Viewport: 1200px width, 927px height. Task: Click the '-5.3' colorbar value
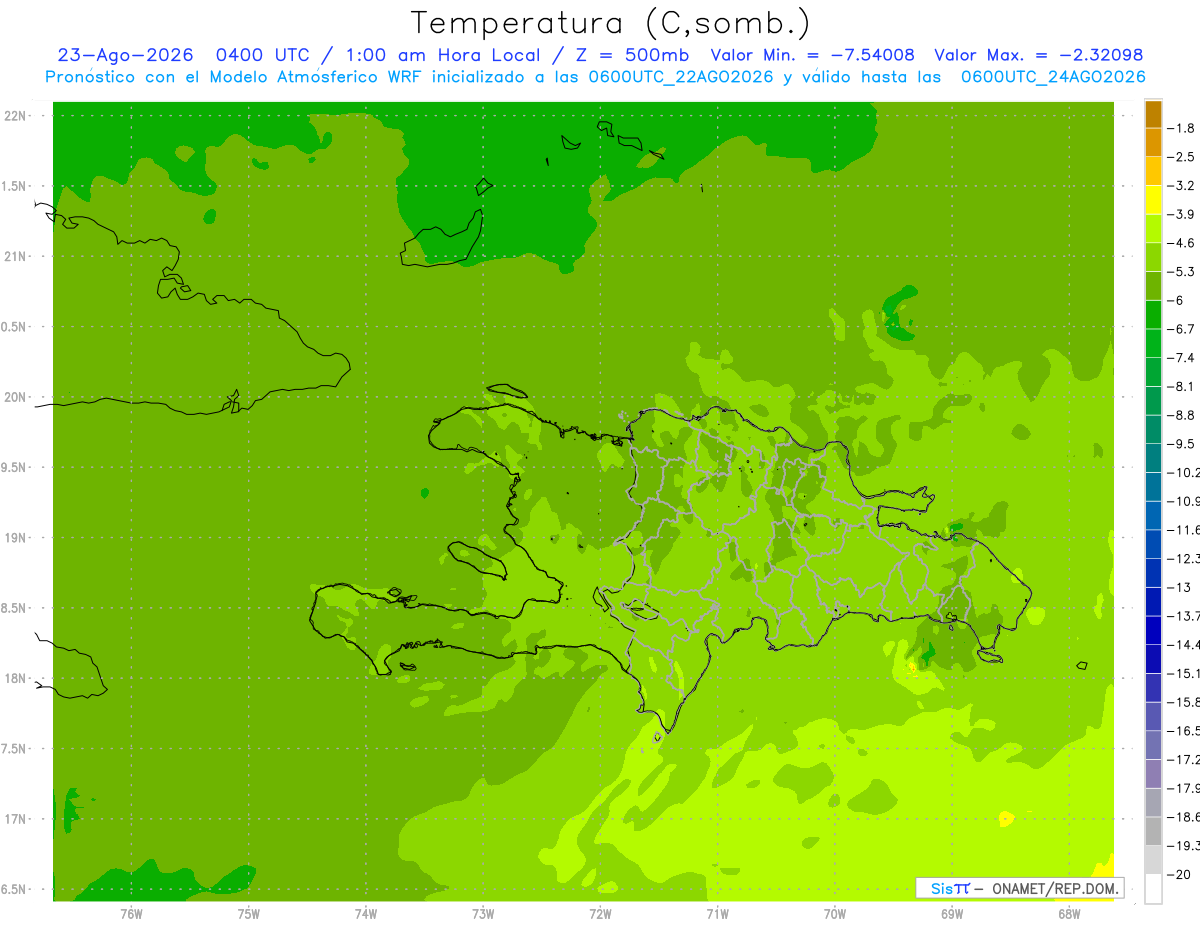(1180, 271)
